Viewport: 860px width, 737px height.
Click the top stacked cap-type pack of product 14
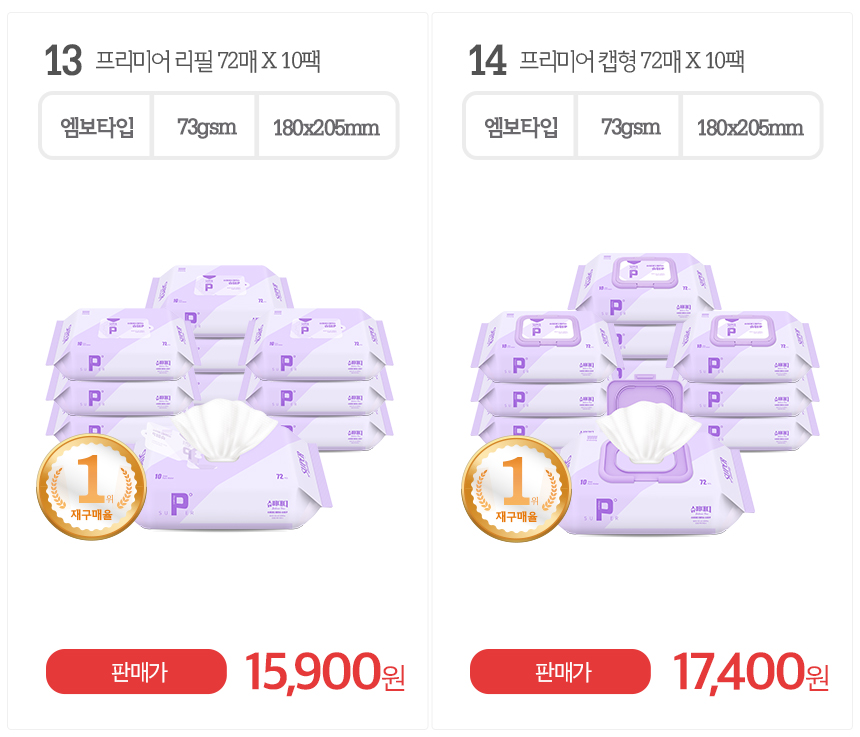coord(644,278)
